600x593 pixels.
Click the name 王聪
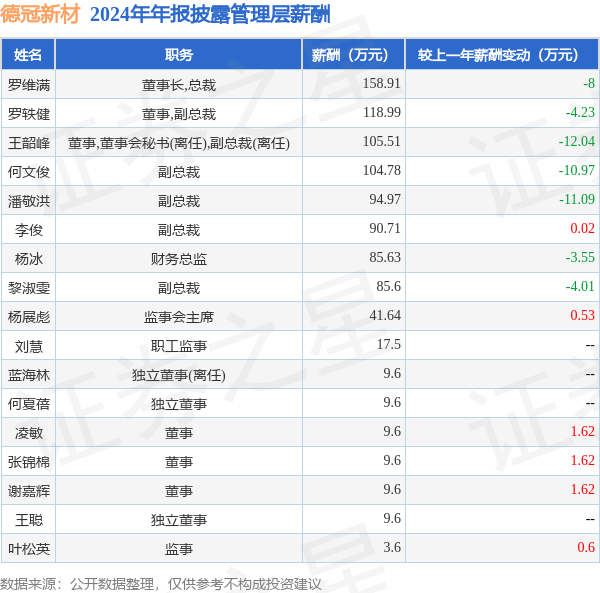(29, 520)
